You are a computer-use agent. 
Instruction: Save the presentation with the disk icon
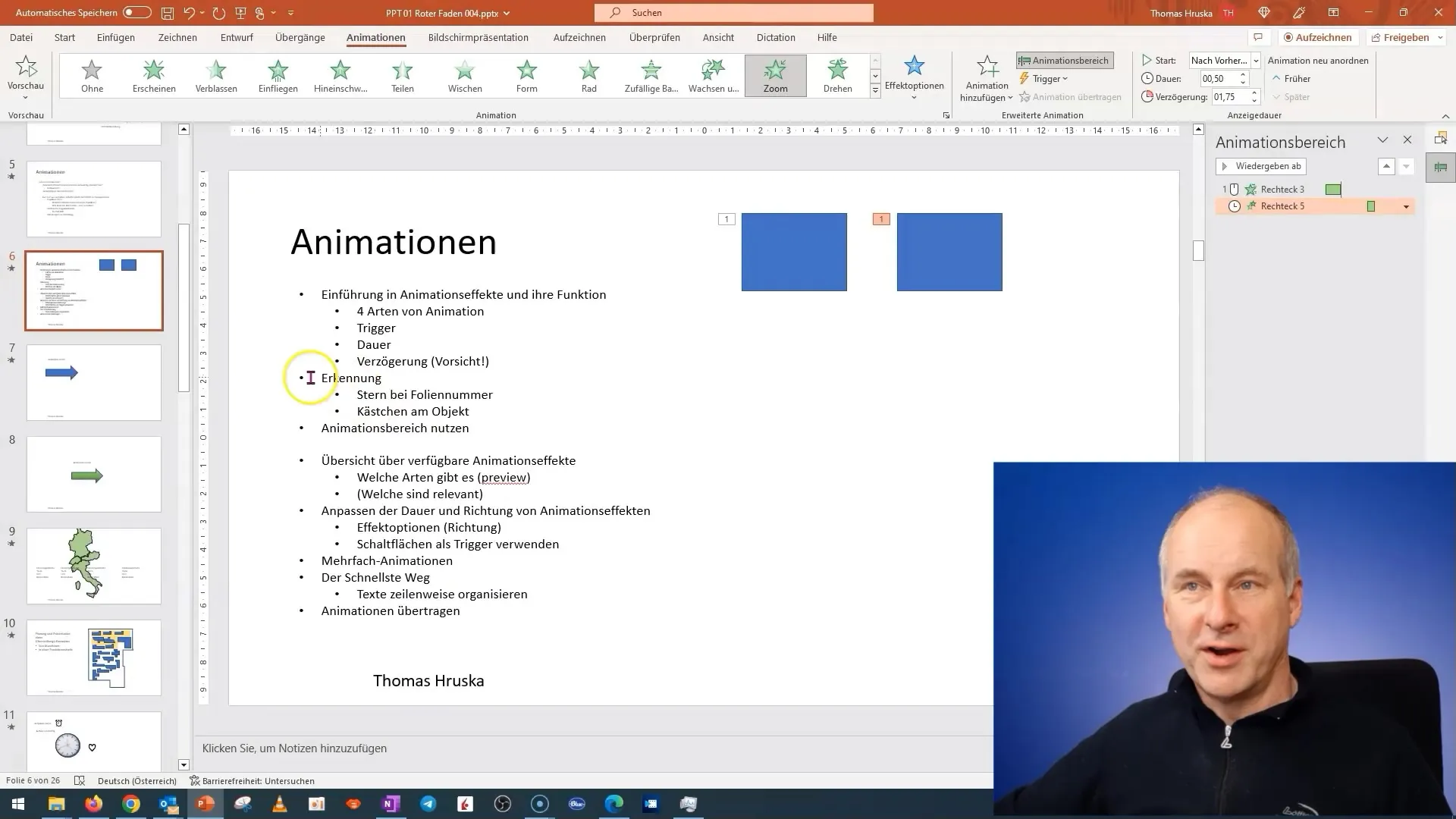(168, 13)
